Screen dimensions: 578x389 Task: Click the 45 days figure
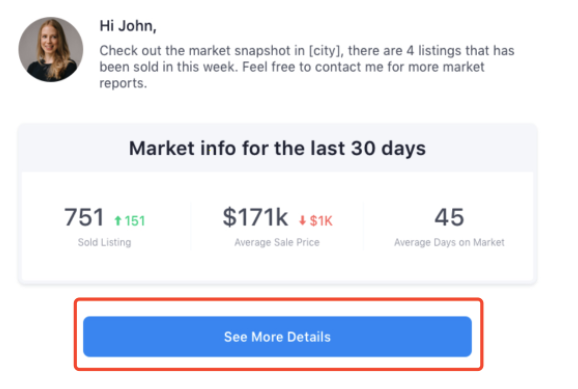(x=449, y=217)
